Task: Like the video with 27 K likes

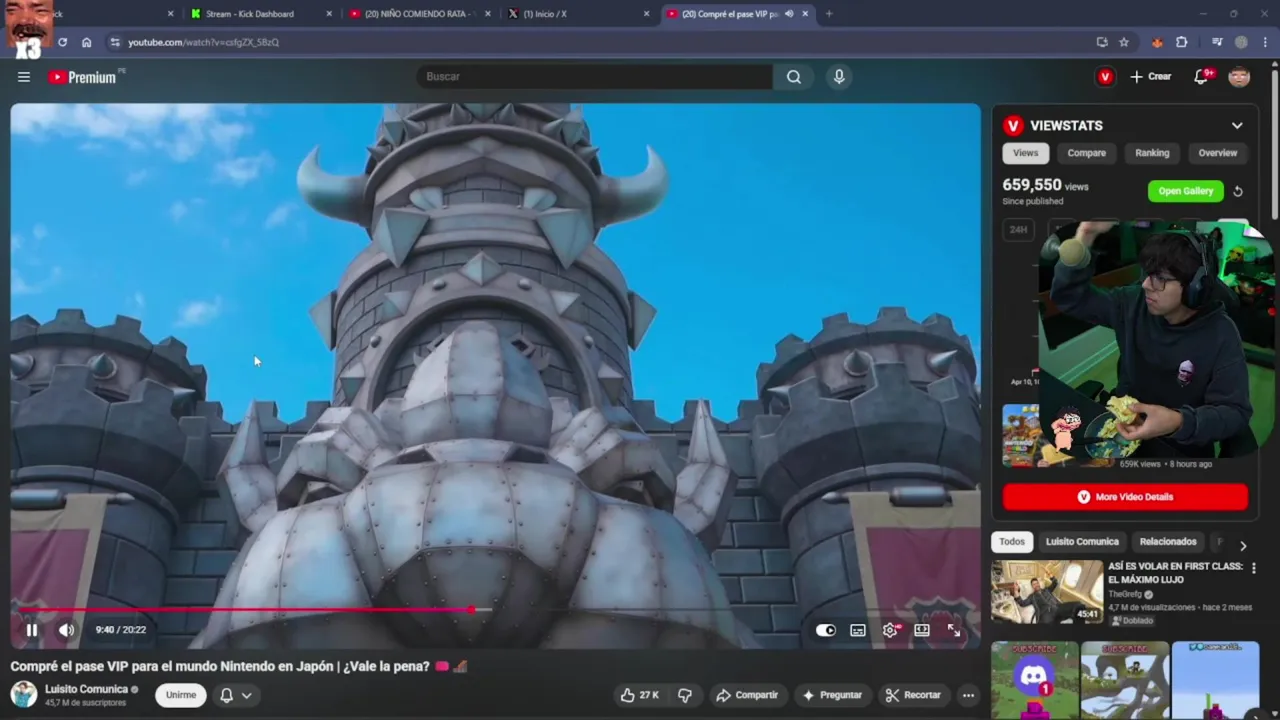Action: [639, 695]
